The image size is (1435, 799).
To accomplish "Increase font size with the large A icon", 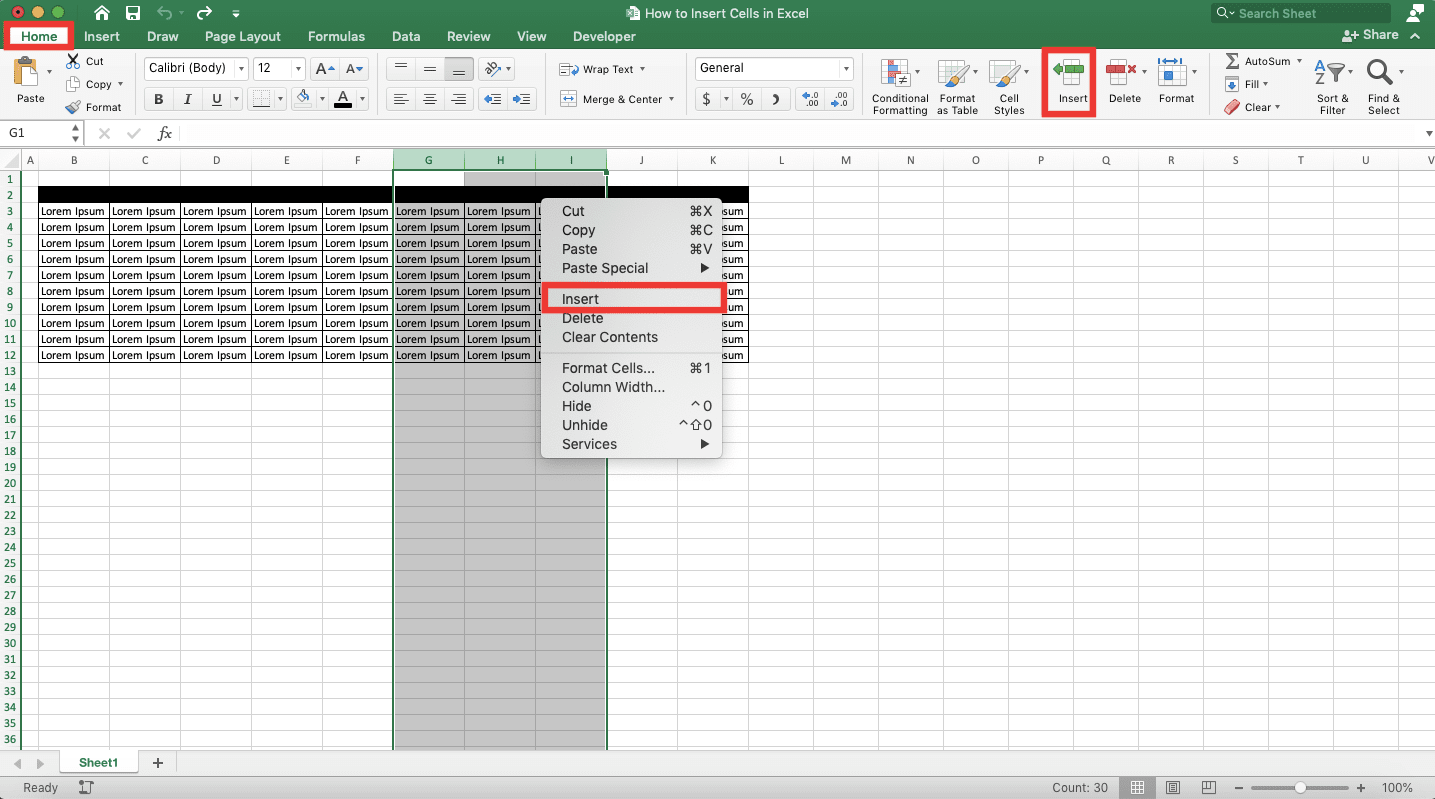I will (324, 69).
